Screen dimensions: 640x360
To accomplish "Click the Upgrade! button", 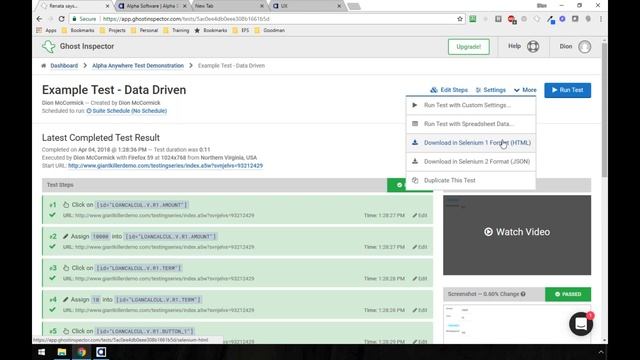I will pyautogui.click(x=469, y=47).
